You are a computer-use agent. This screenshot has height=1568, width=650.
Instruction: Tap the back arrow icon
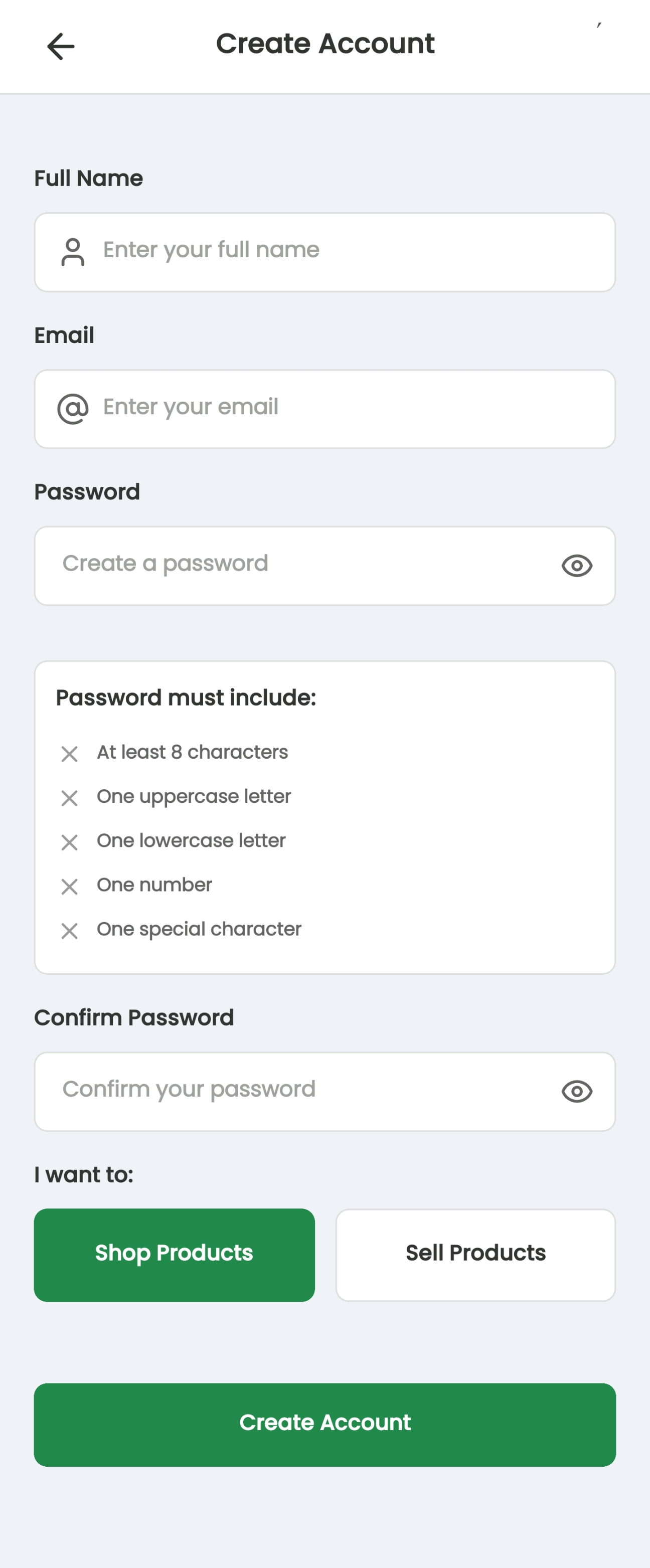tap(61, 46)
